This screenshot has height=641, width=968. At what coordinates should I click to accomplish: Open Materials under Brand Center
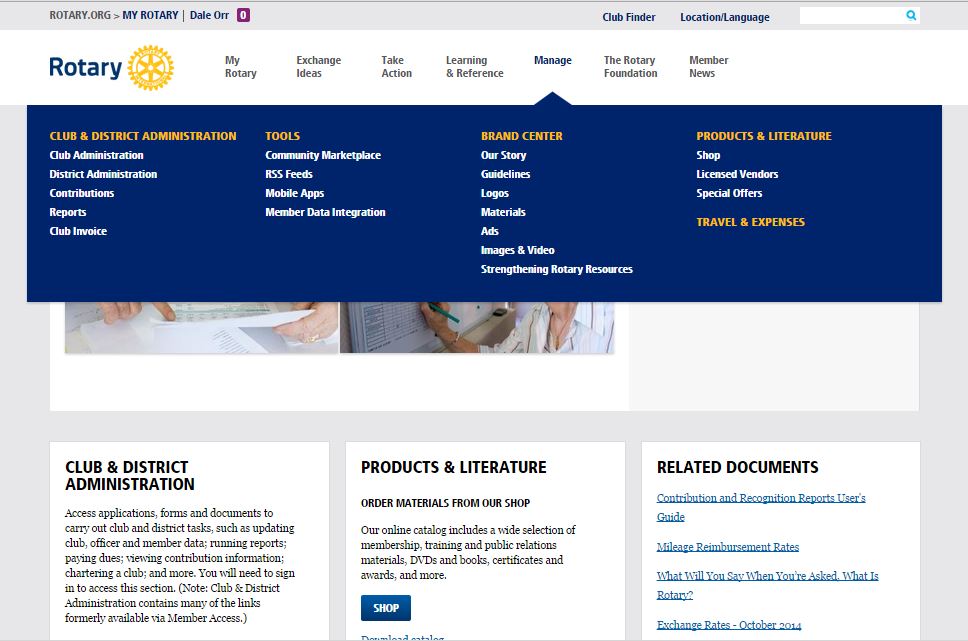503,212
